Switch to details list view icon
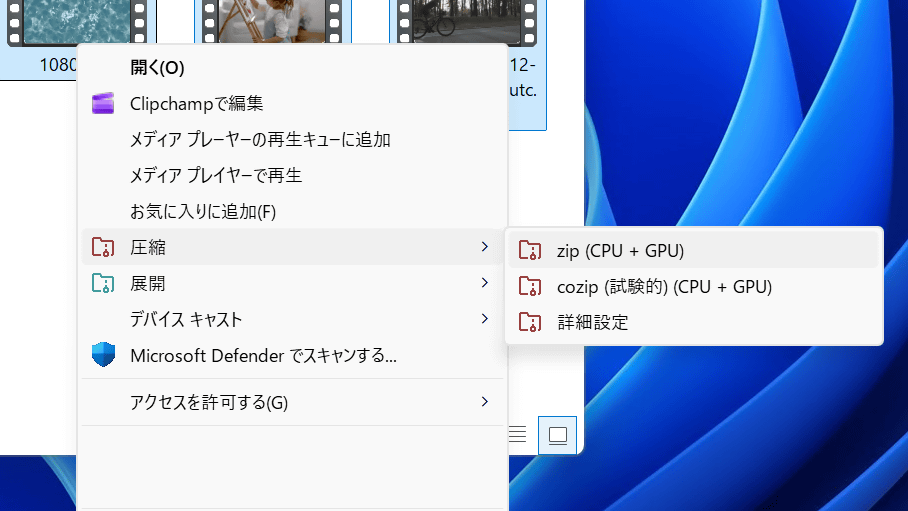The height and width of the screenshot is (511, 908). click(x=518, y=434)
